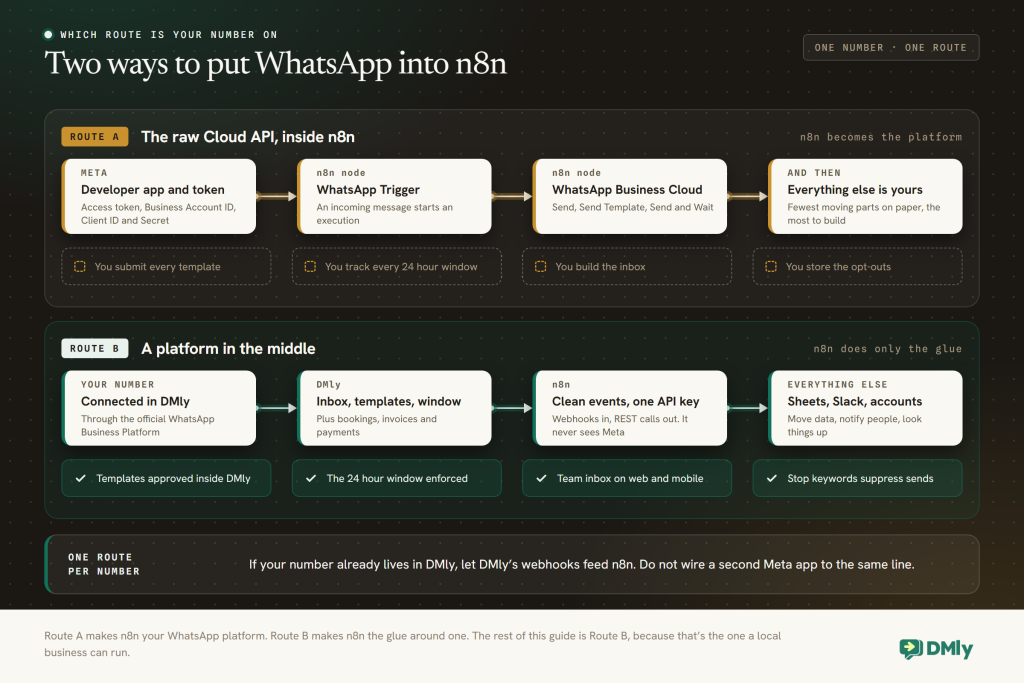This screenshot has height=683, width=1024.
Task: Click the empty checkbox icon beside You store the opt-outs
Action: tap(771, 266)
